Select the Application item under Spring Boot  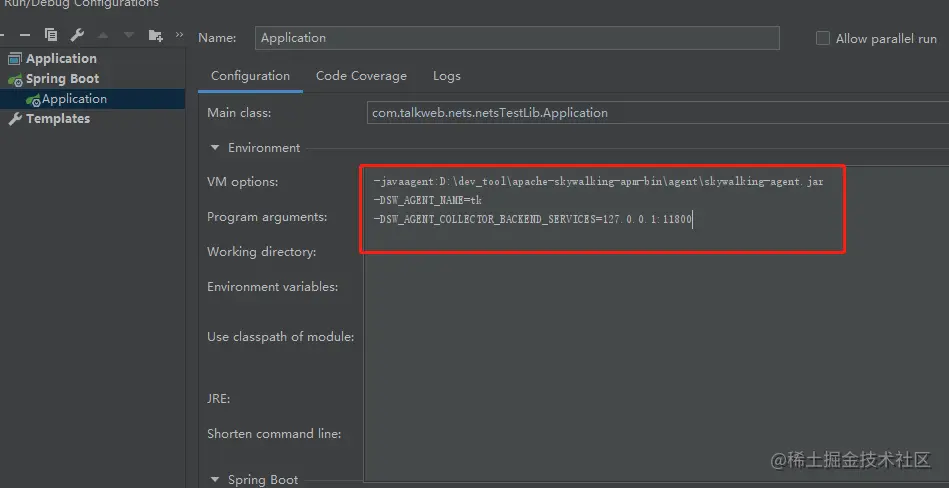click(74, 99)
